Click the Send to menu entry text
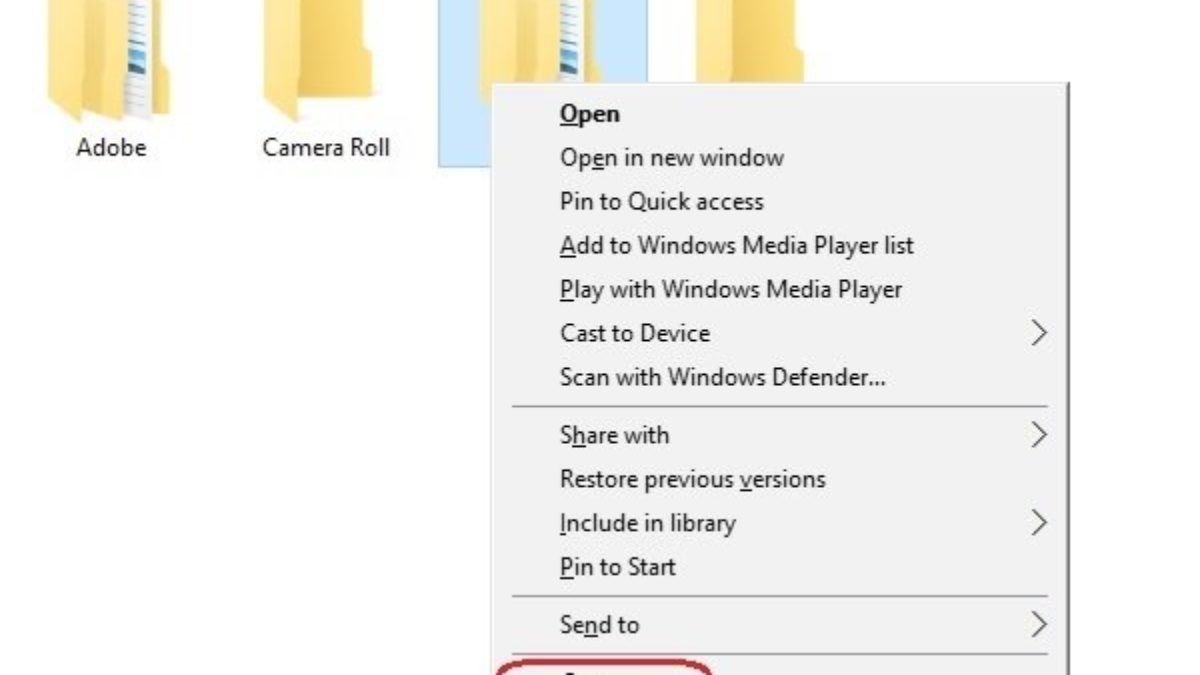 point(599,625)
